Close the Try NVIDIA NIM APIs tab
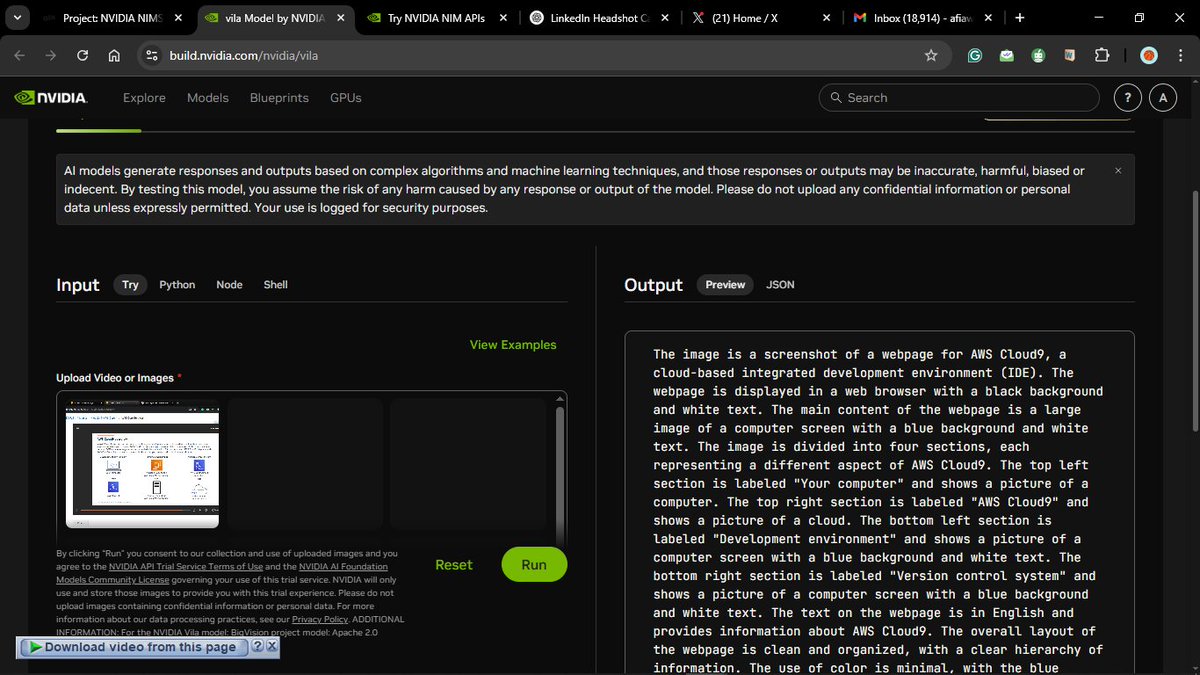Image resolution: width=1200 pixels, height=675 pixels. point(502,18)
